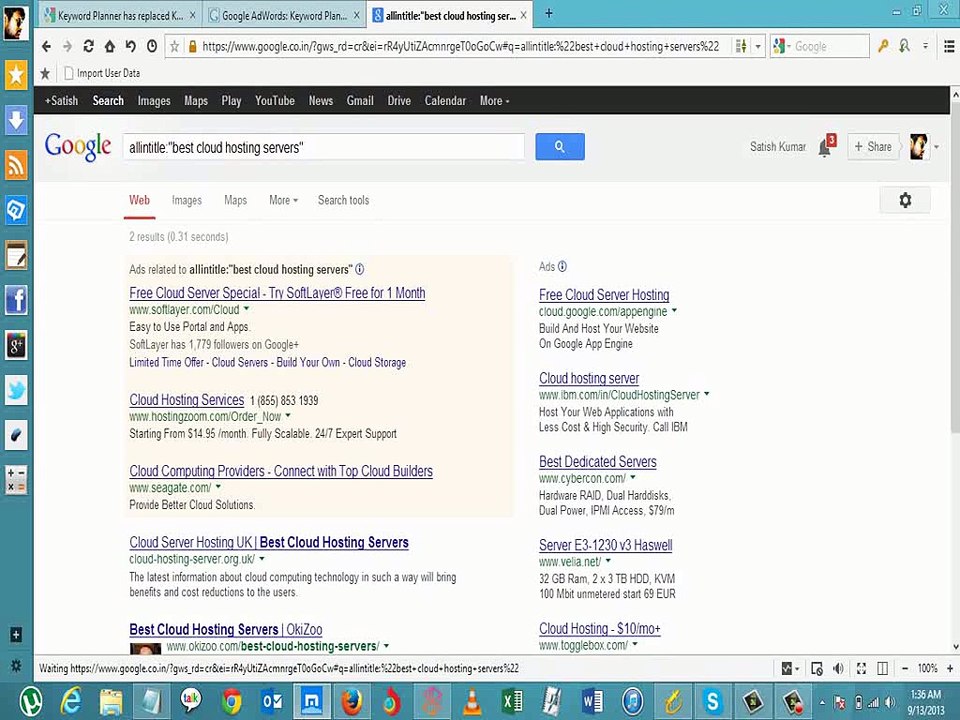The image size is (960, 720).
Task: Launch uTorrent from the taskbar
Action: point(31,702)
